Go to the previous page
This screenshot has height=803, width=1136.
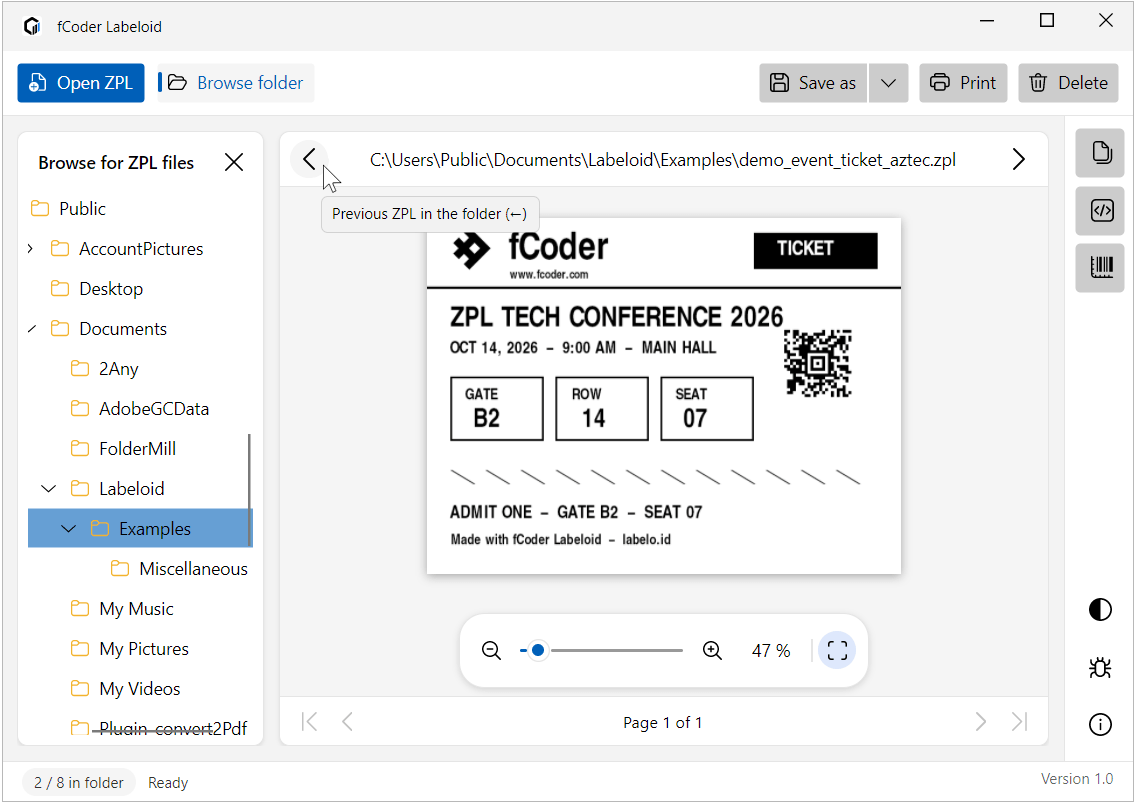tap(348, 722)
